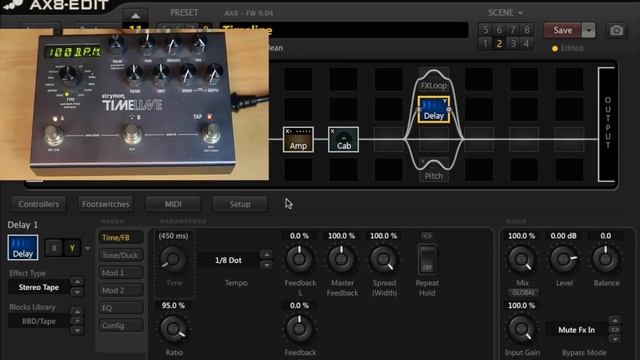Viewport: 640px width, 360px height.
Task: Open the Footswitches panel
Action: pos(106,204)
